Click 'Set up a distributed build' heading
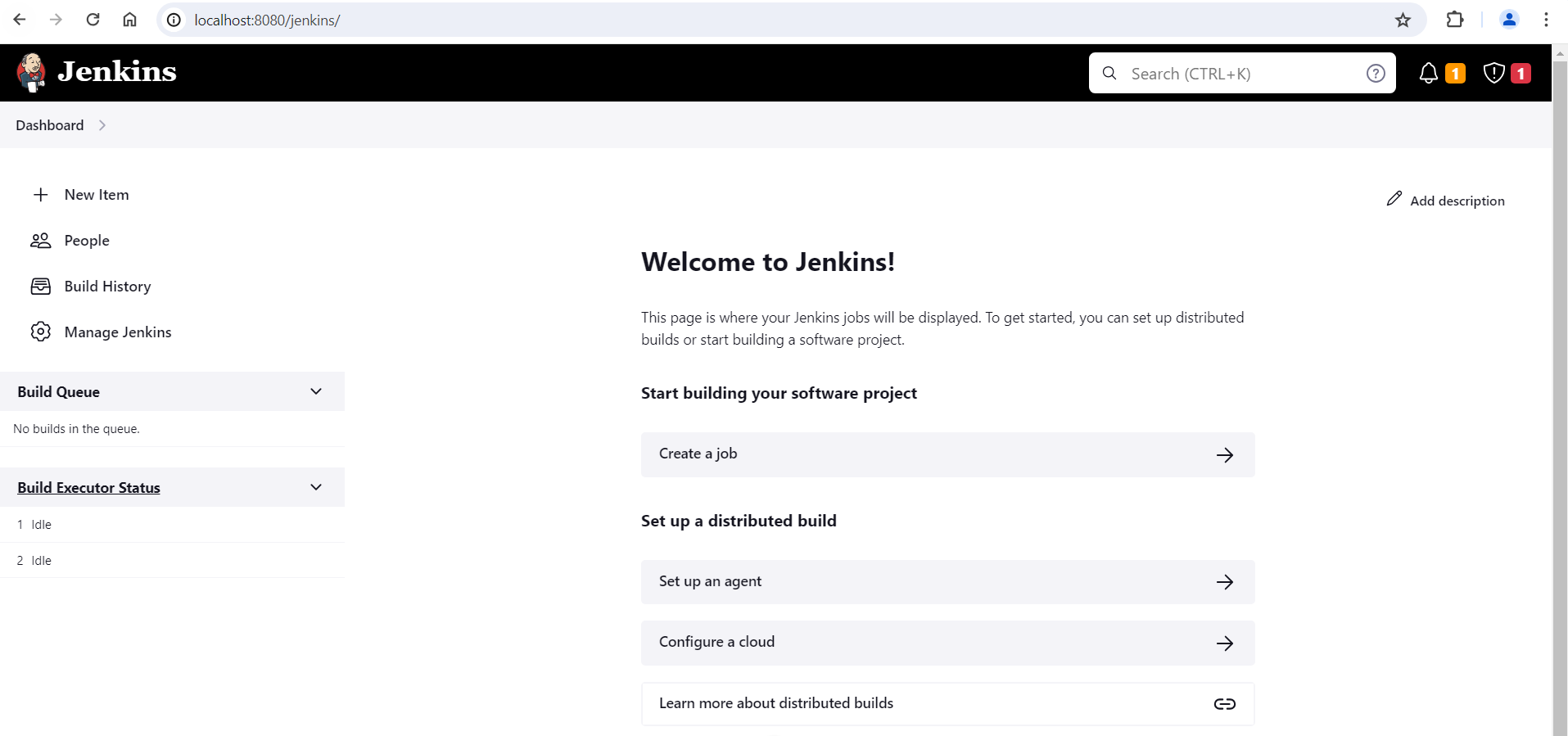Viewport: 1568px width, 736px height. pyautogui.click(x=739, y=522)
